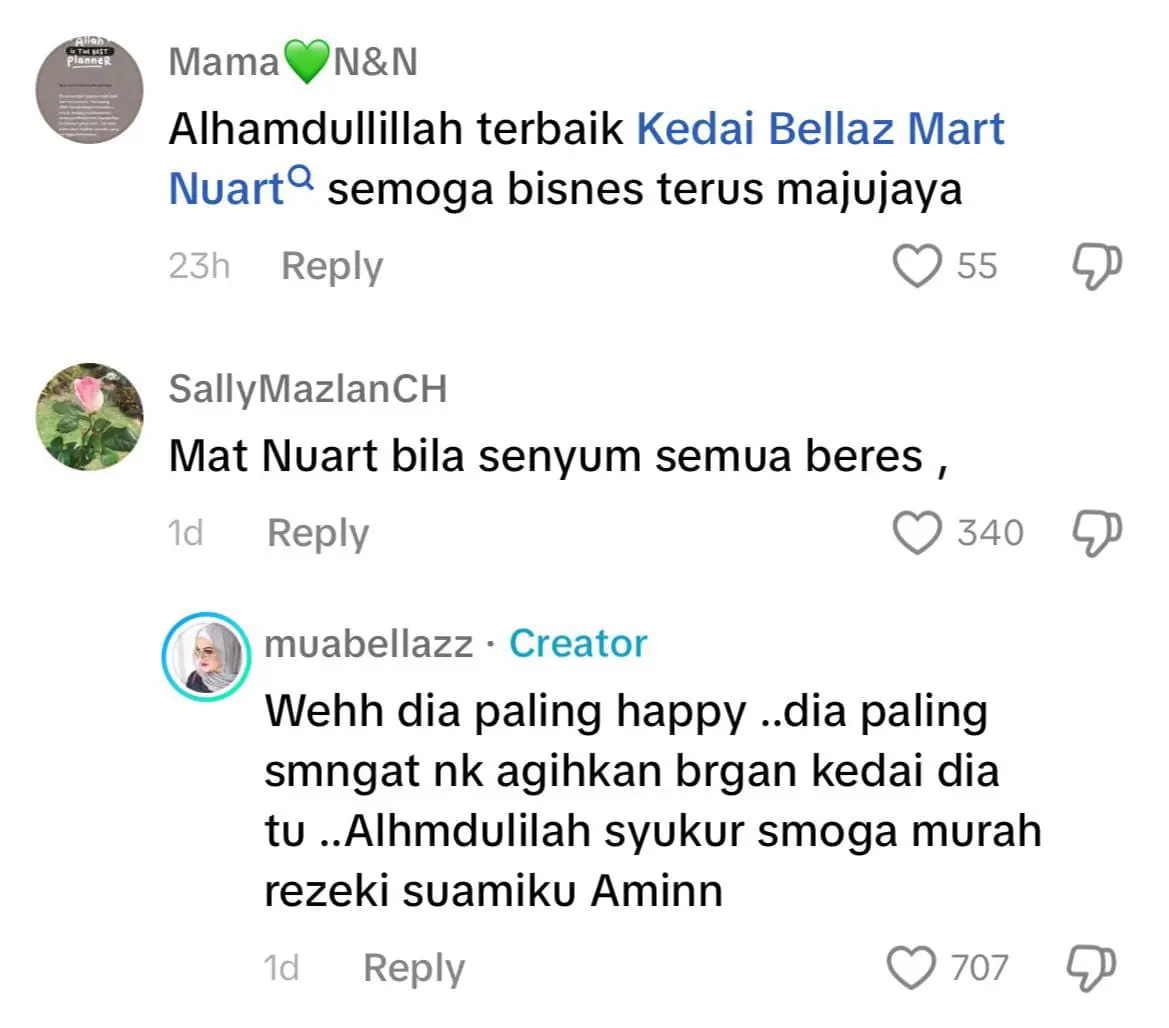1169x1028 pixels.
Task: Open muabellazz username
Action: coord(368,644)
